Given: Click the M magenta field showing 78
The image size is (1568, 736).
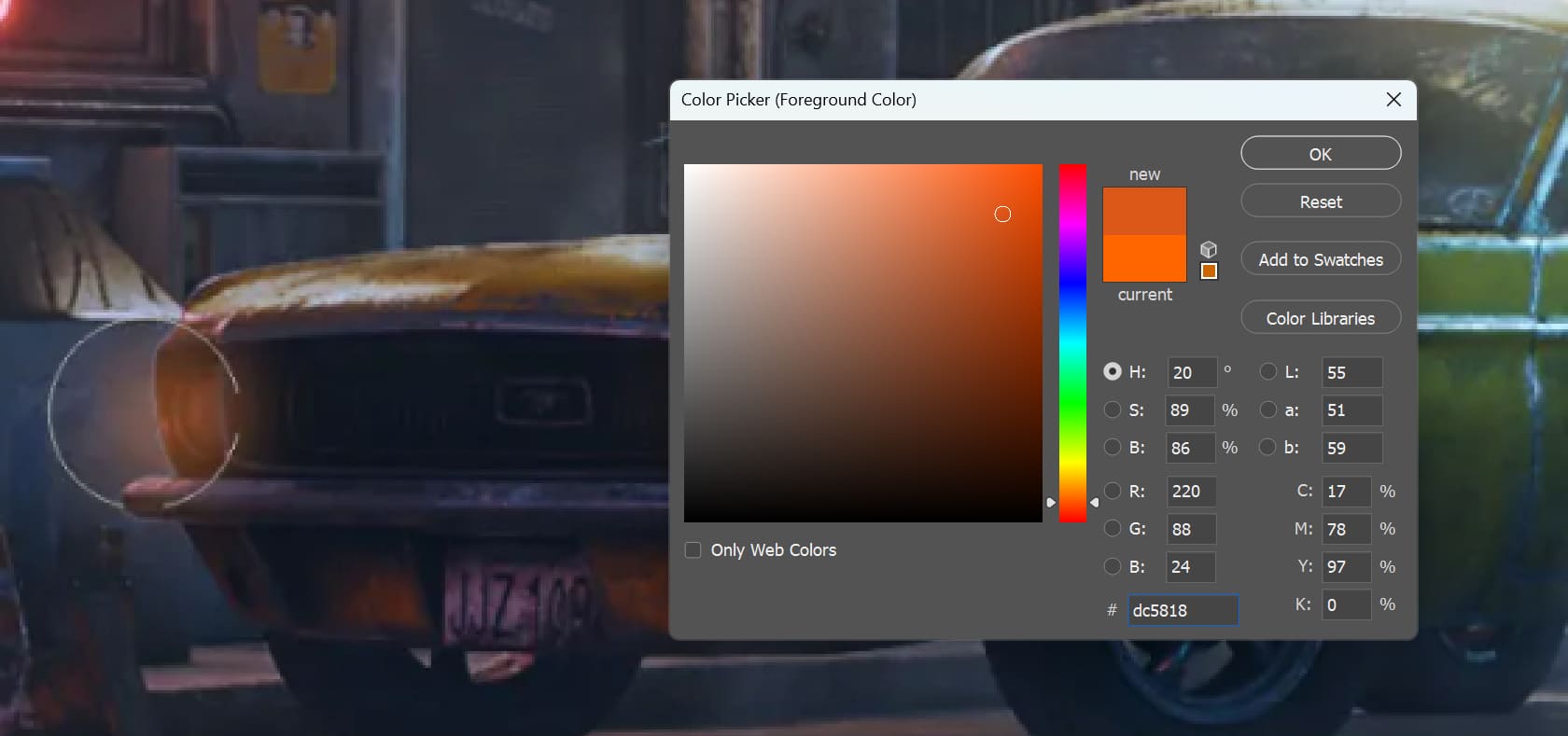Looking at the screenshot, I should click(x=1347, y=529).
